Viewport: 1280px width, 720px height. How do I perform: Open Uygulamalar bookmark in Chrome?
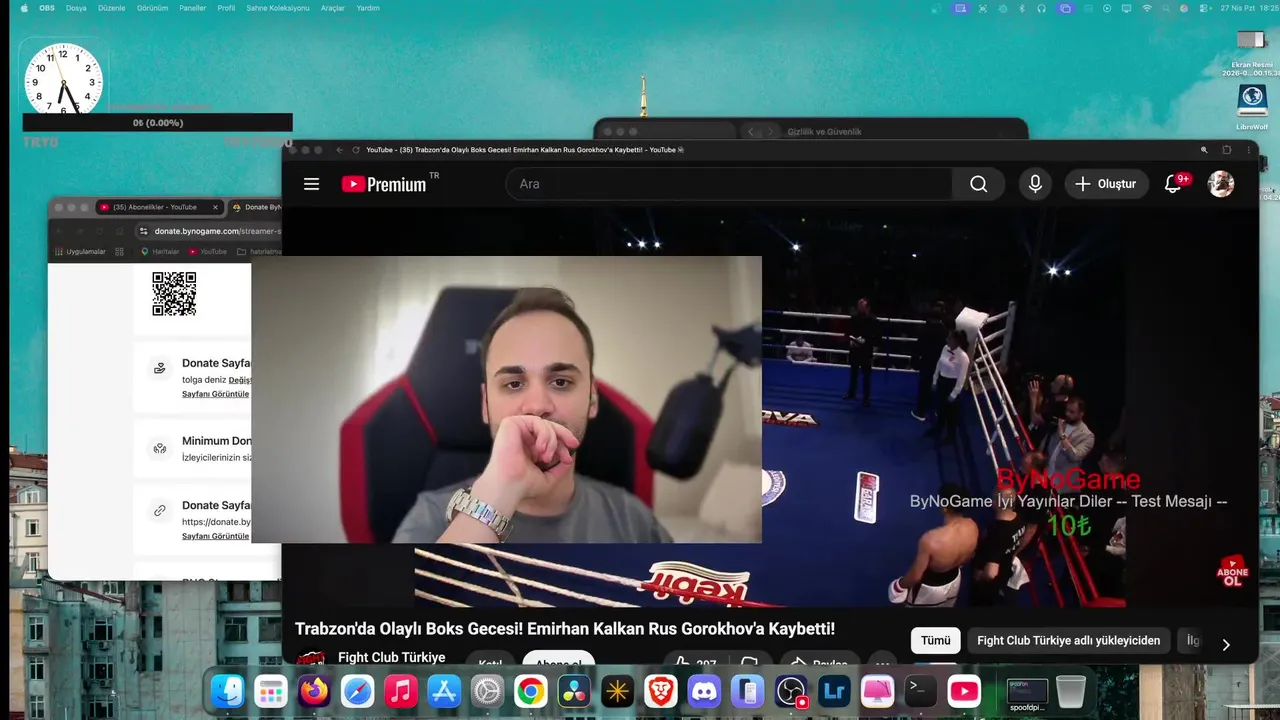tap(80, 252)
